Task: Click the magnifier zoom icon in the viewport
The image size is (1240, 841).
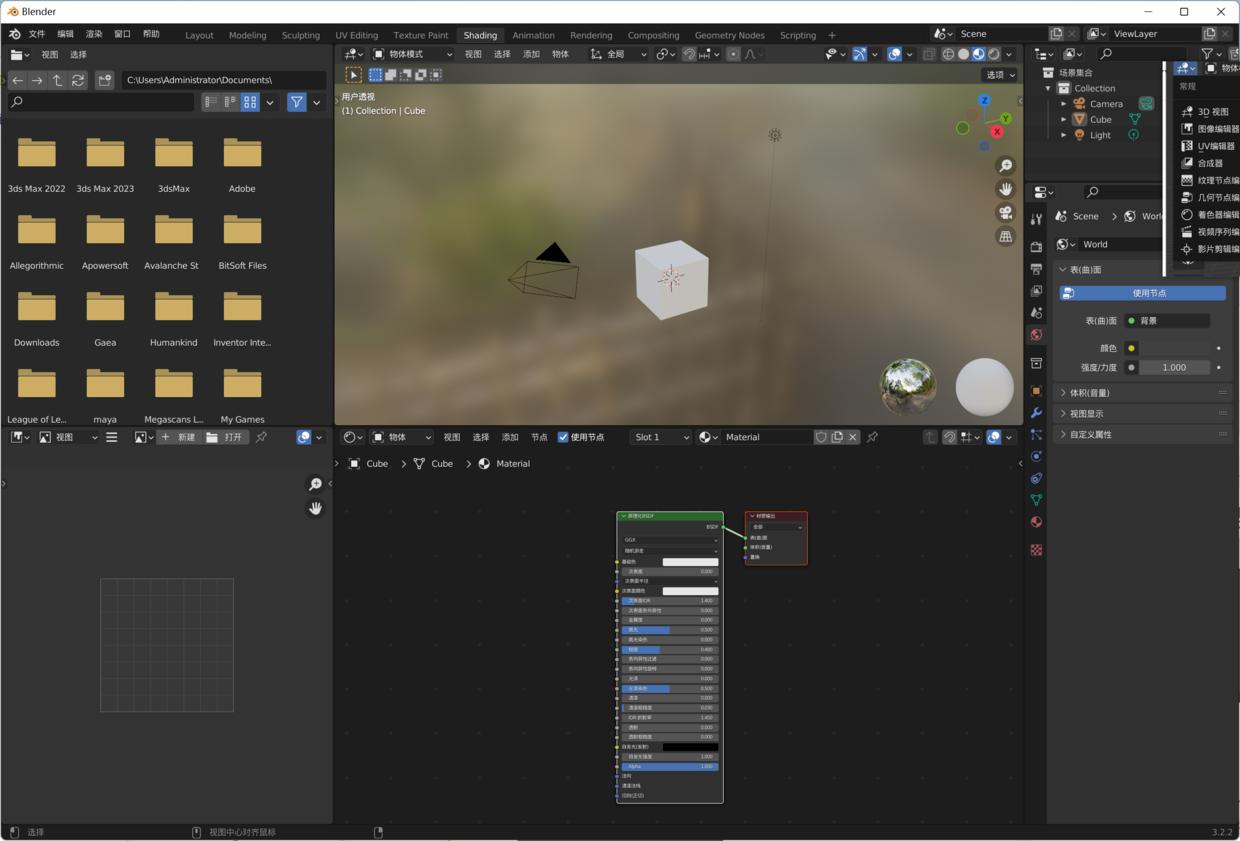Action: (x=1005, y=165)
